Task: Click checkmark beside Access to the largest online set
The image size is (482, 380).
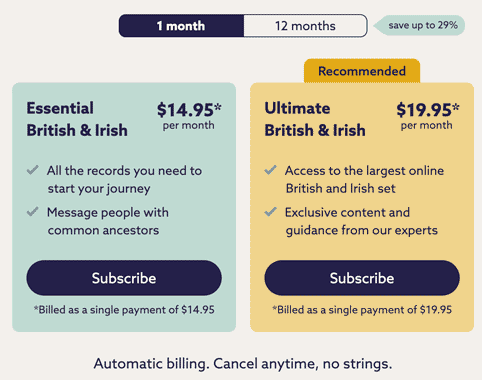Action: coord(271,170)
